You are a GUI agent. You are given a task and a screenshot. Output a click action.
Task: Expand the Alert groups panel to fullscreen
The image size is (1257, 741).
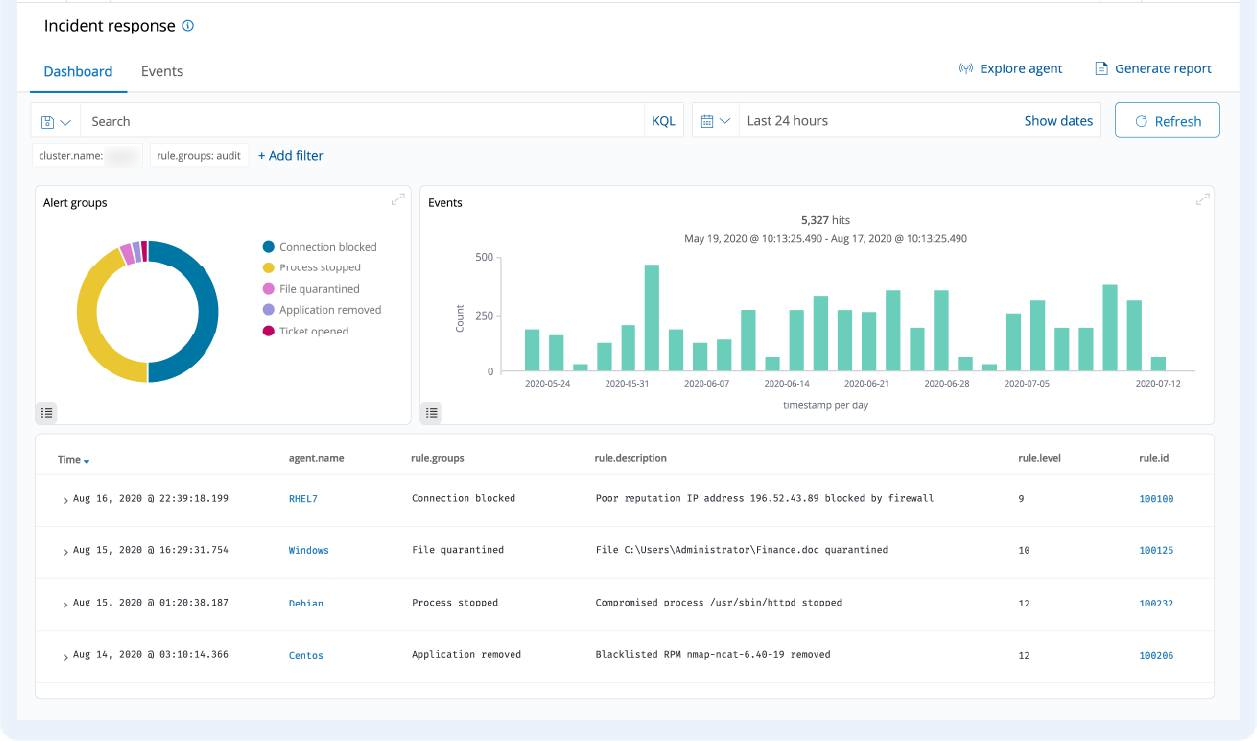click(398, 200)
